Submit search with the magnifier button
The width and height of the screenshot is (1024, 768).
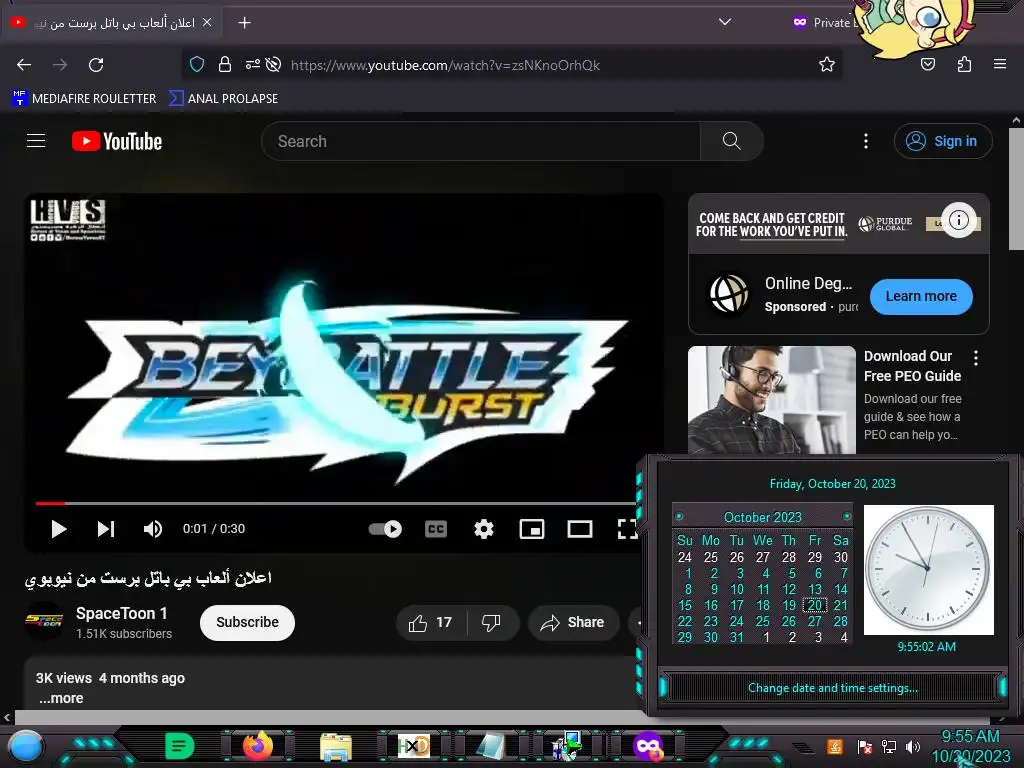(731, 141)
